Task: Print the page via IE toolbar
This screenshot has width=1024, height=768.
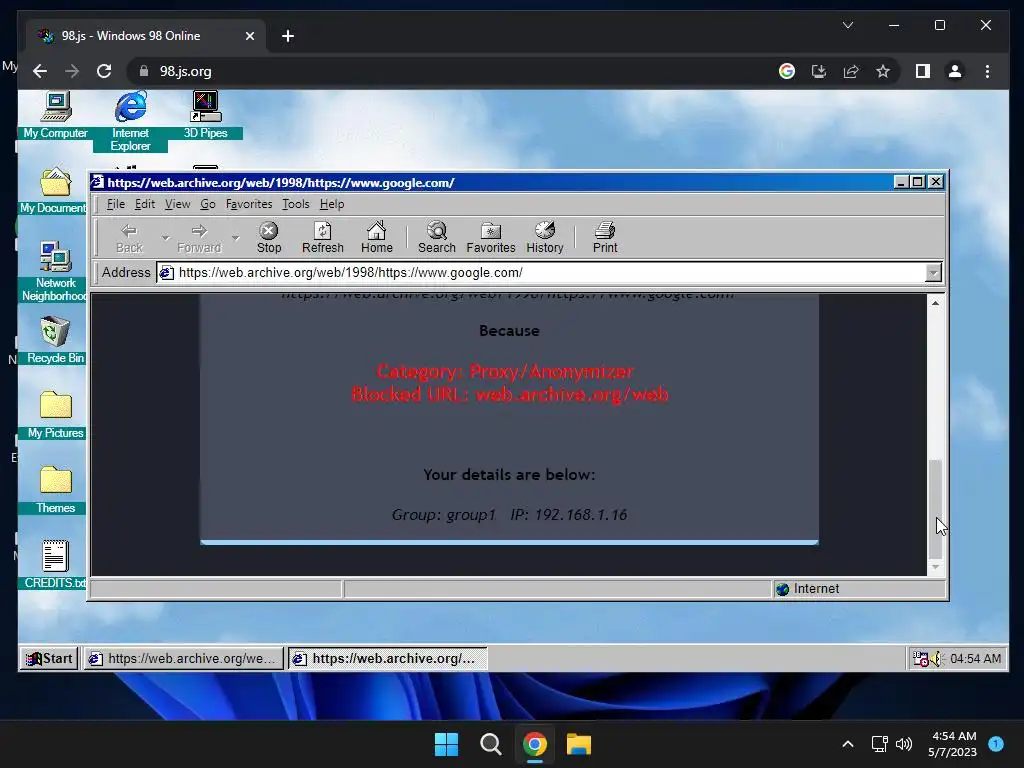Action: (x=605, y=238)
